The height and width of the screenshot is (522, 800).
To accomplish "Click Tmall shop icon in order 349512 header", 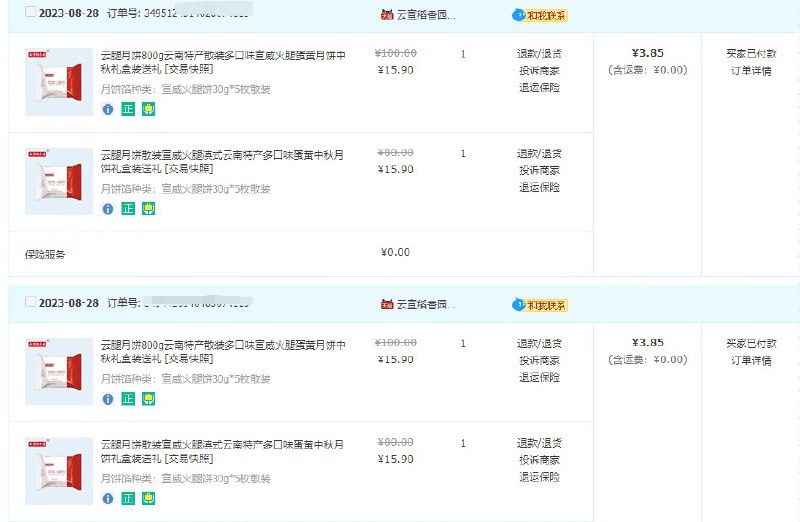I will [387, 15].
